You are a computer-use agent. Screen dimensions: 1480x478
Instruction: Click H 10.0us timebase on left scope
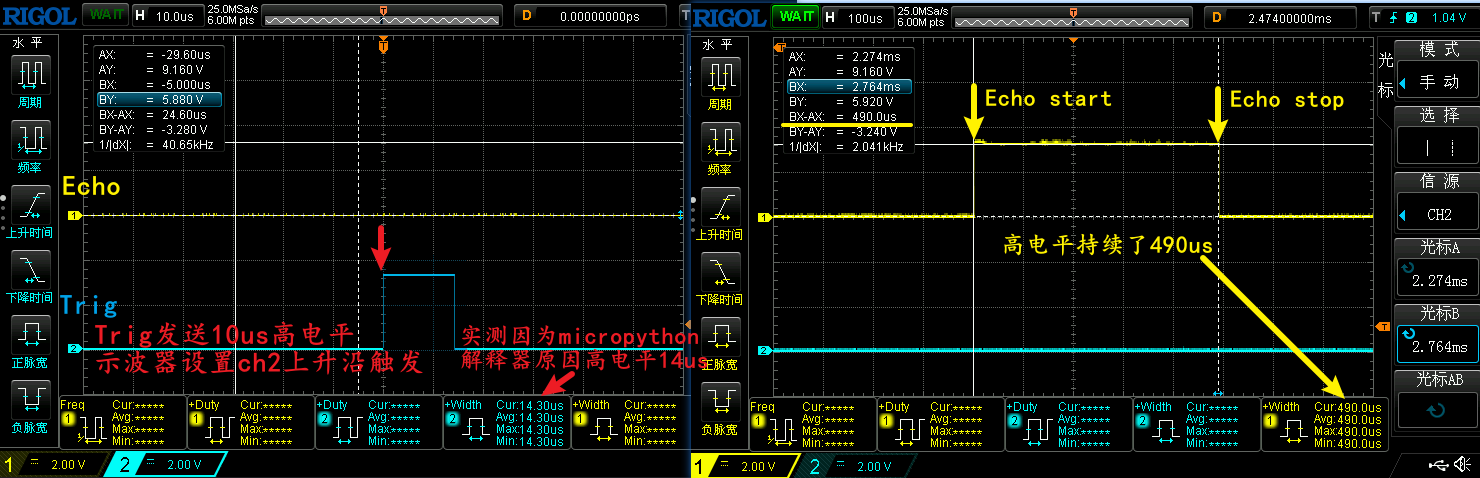166,16
